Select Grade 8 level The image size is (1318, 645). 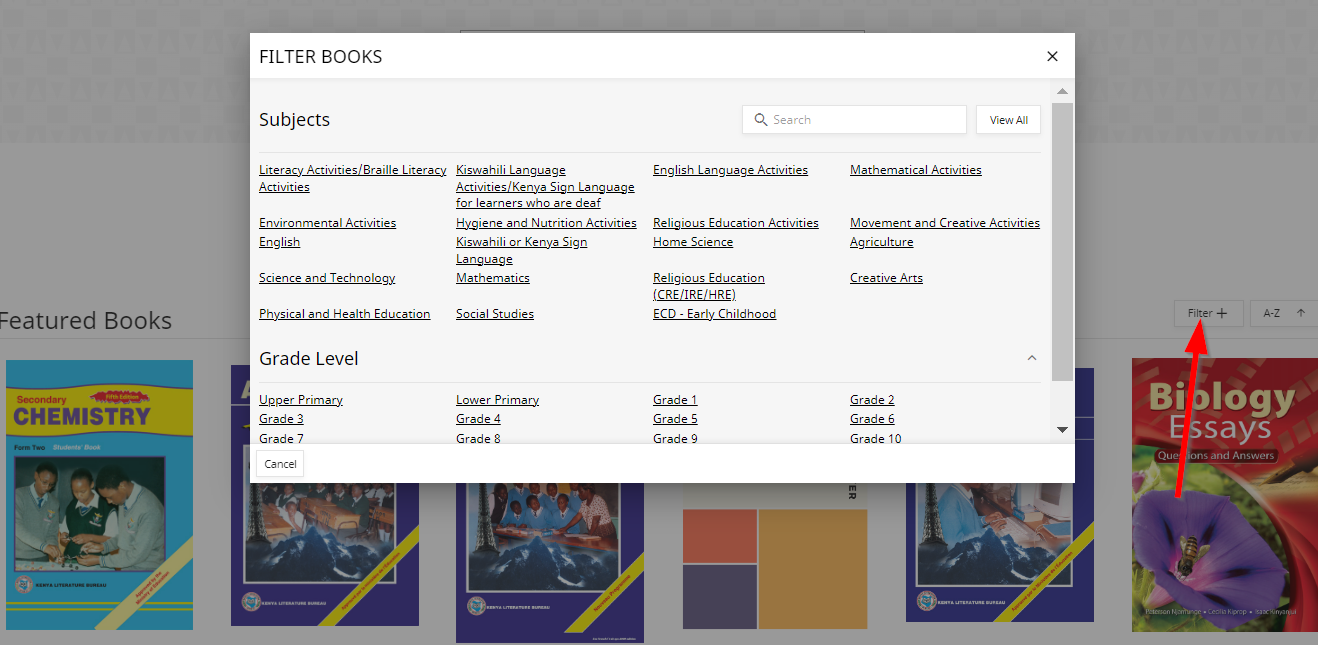pyautogui.click(x=478, y=438)
